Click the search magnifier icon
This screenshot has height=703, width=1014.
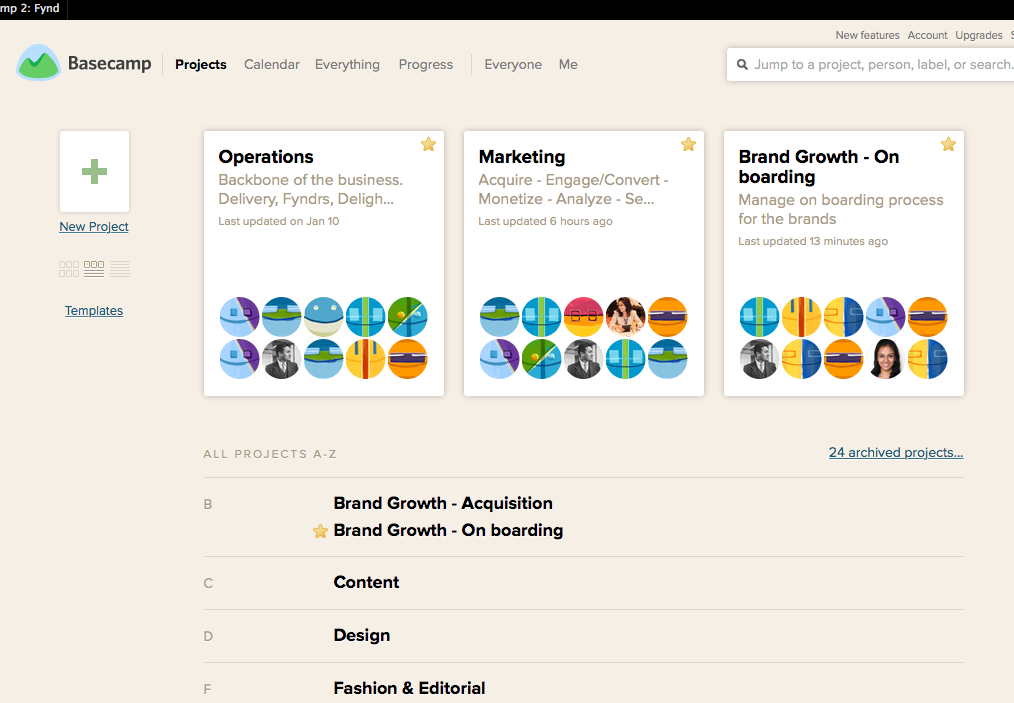[742, 65]
